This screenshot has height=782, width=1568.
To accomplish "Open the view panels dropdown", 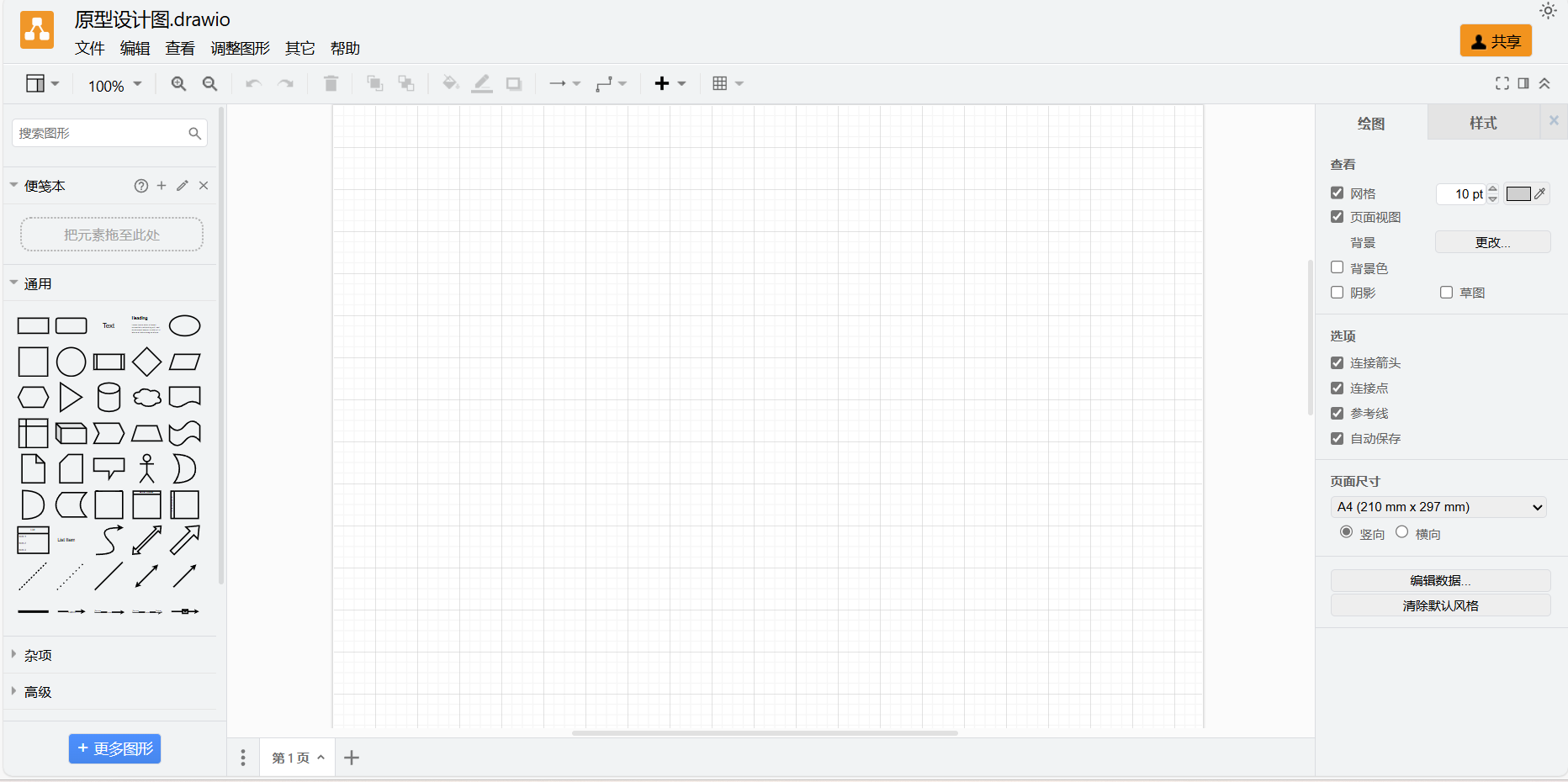I will pyautogui.click(x=42, y=83).
